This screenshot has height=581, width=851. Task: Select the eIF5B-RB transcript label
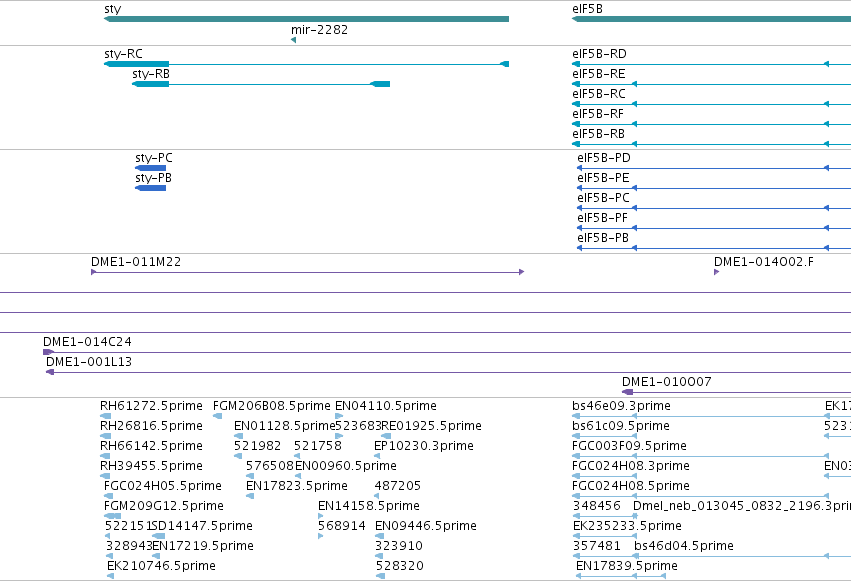point(599,134)
